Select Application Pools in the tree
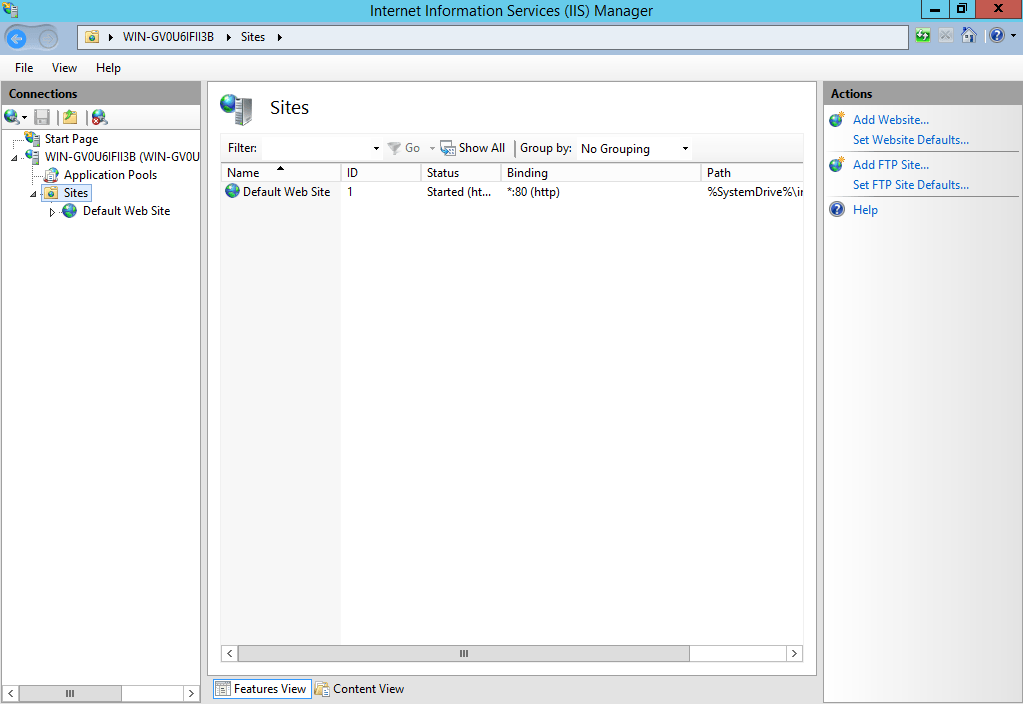The image size is (1023, 704). pos(110,175)
